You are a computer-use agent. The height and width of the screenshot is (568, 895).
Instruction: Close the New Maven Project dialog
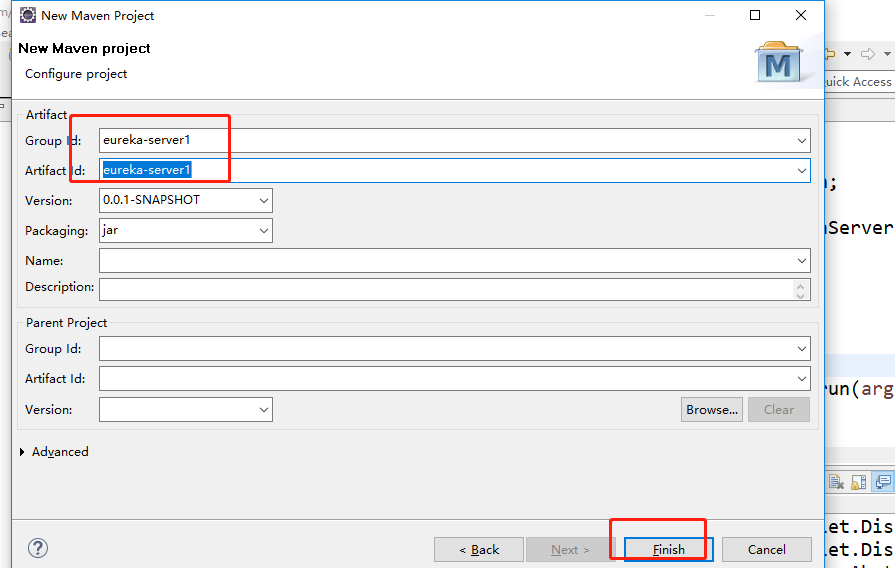[801, 15]
